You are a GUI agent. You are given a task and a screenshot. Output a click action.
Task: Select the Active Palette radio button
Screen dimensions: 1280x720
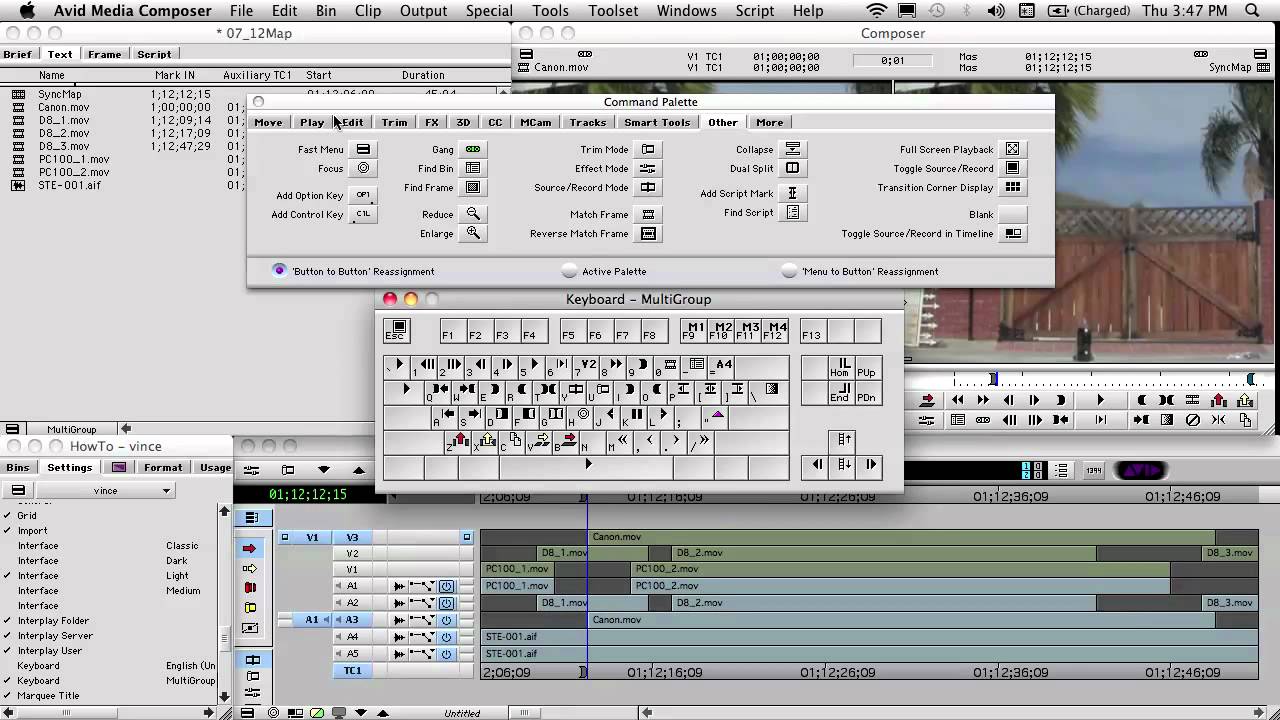[x=569, y=271]
